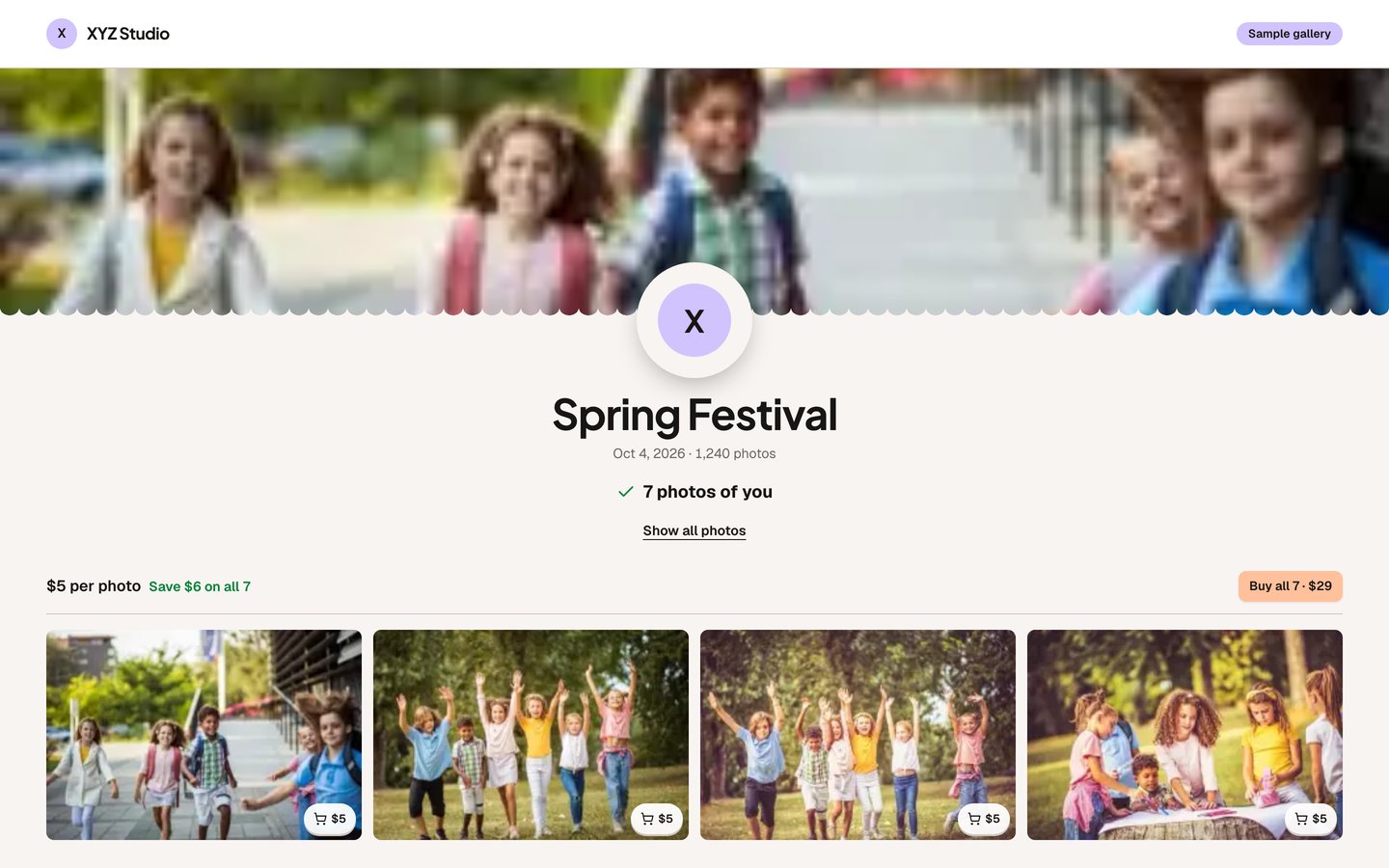The height and width of the screenshot is (868, 1389).
Task: Open the fourth photo of kids crafting
Action: point(1185,735)
